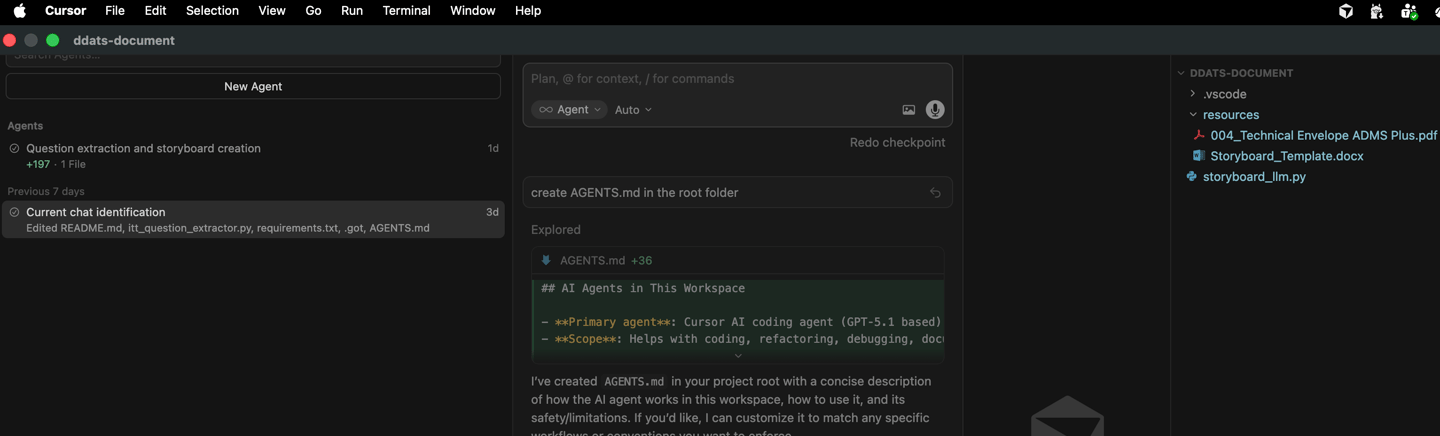Click the New Agent button
This screenshot has height=436, width=1440.
(x=253, y=87)
